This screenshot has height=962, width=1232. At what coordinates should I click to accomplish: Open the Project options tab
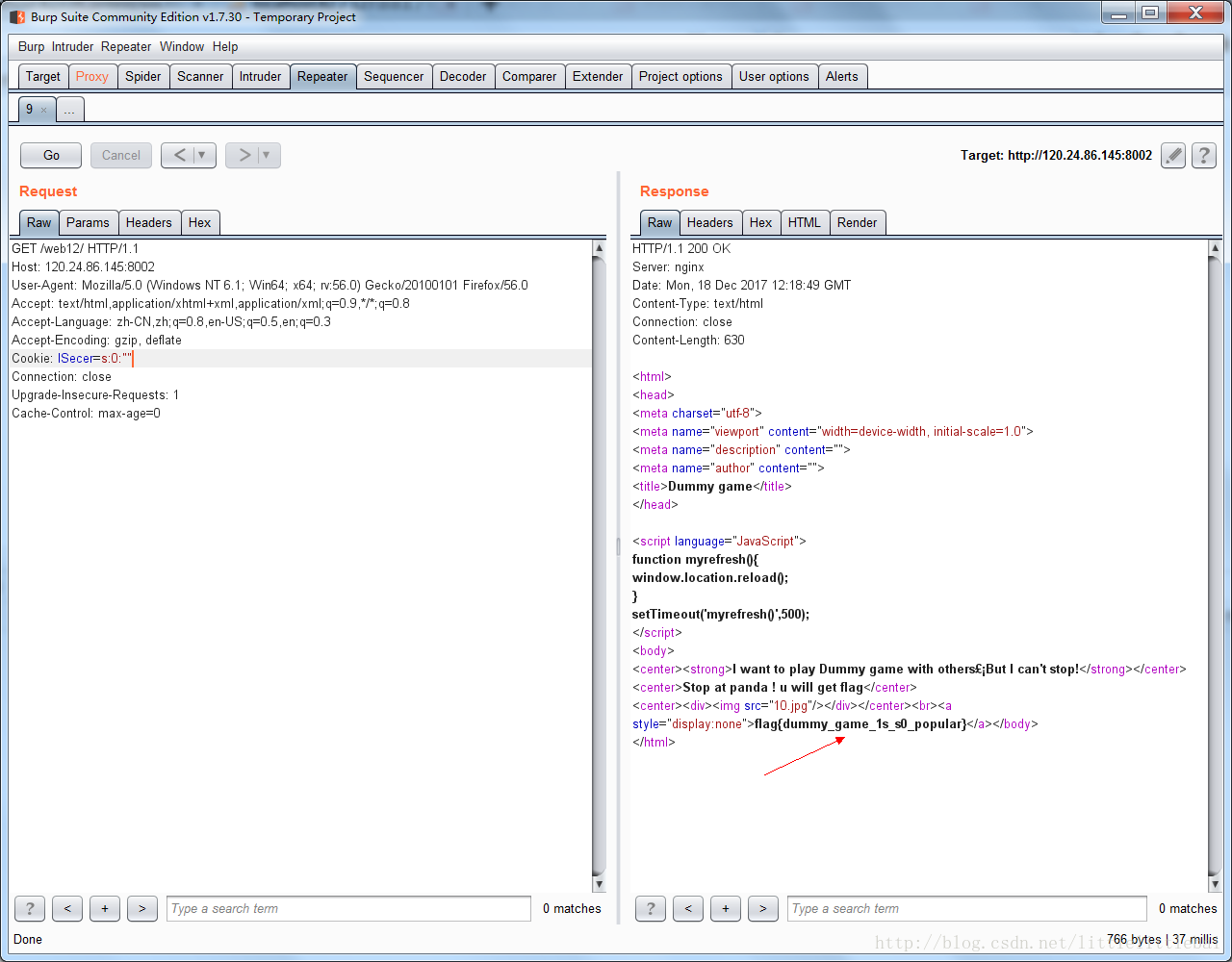(x=680, y=76)
